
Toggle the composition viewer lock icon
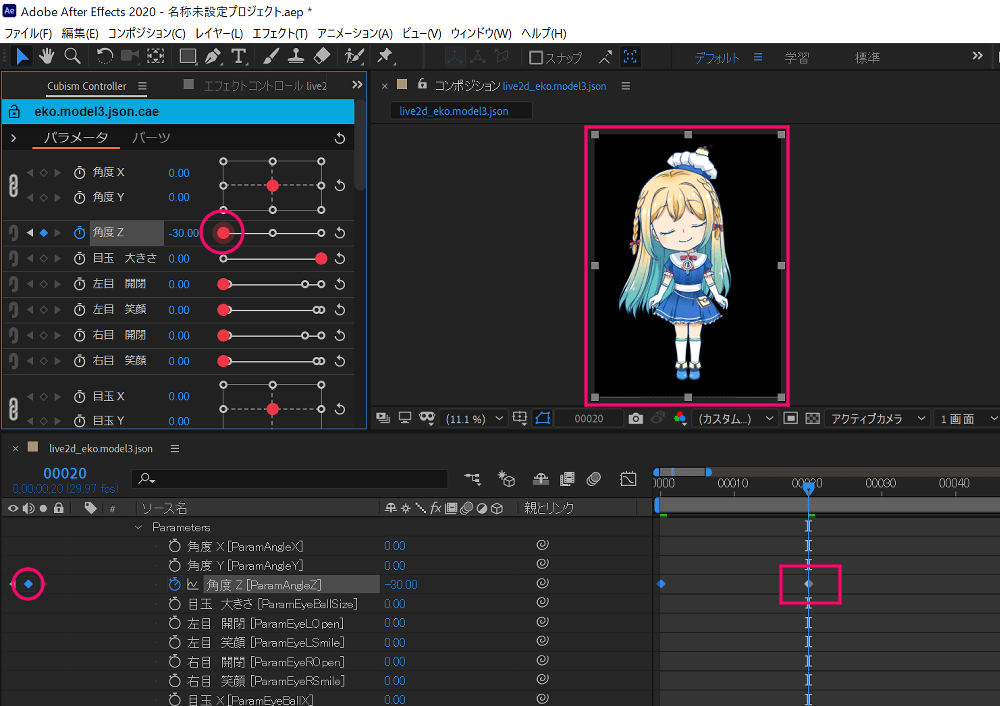click(422, 84)
